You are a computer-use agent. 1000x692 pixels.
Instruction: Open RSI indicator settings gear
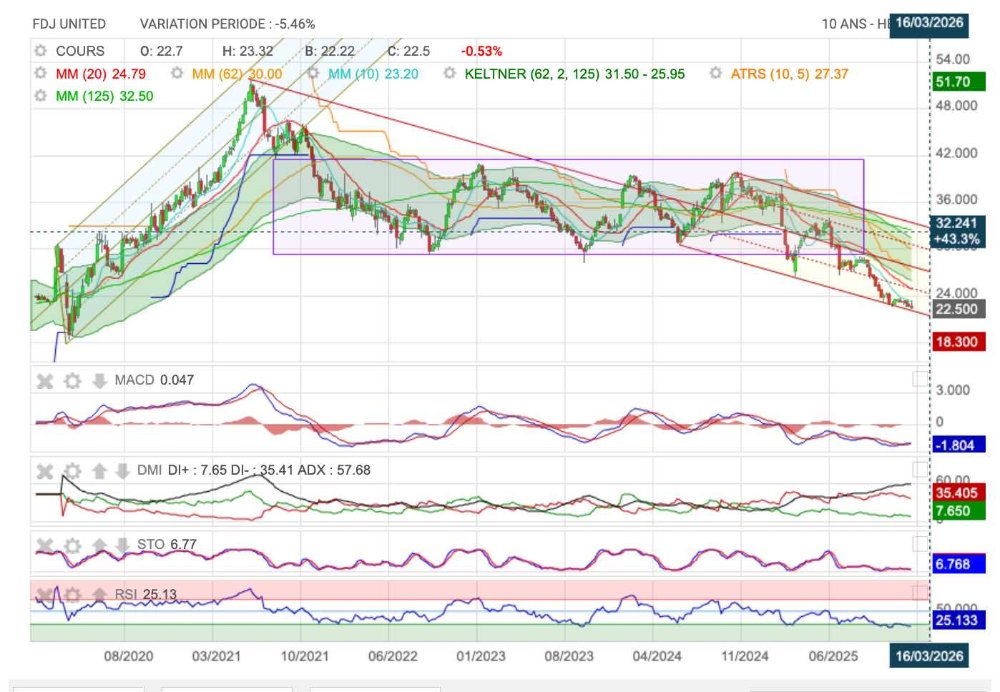tap(73, 596)
